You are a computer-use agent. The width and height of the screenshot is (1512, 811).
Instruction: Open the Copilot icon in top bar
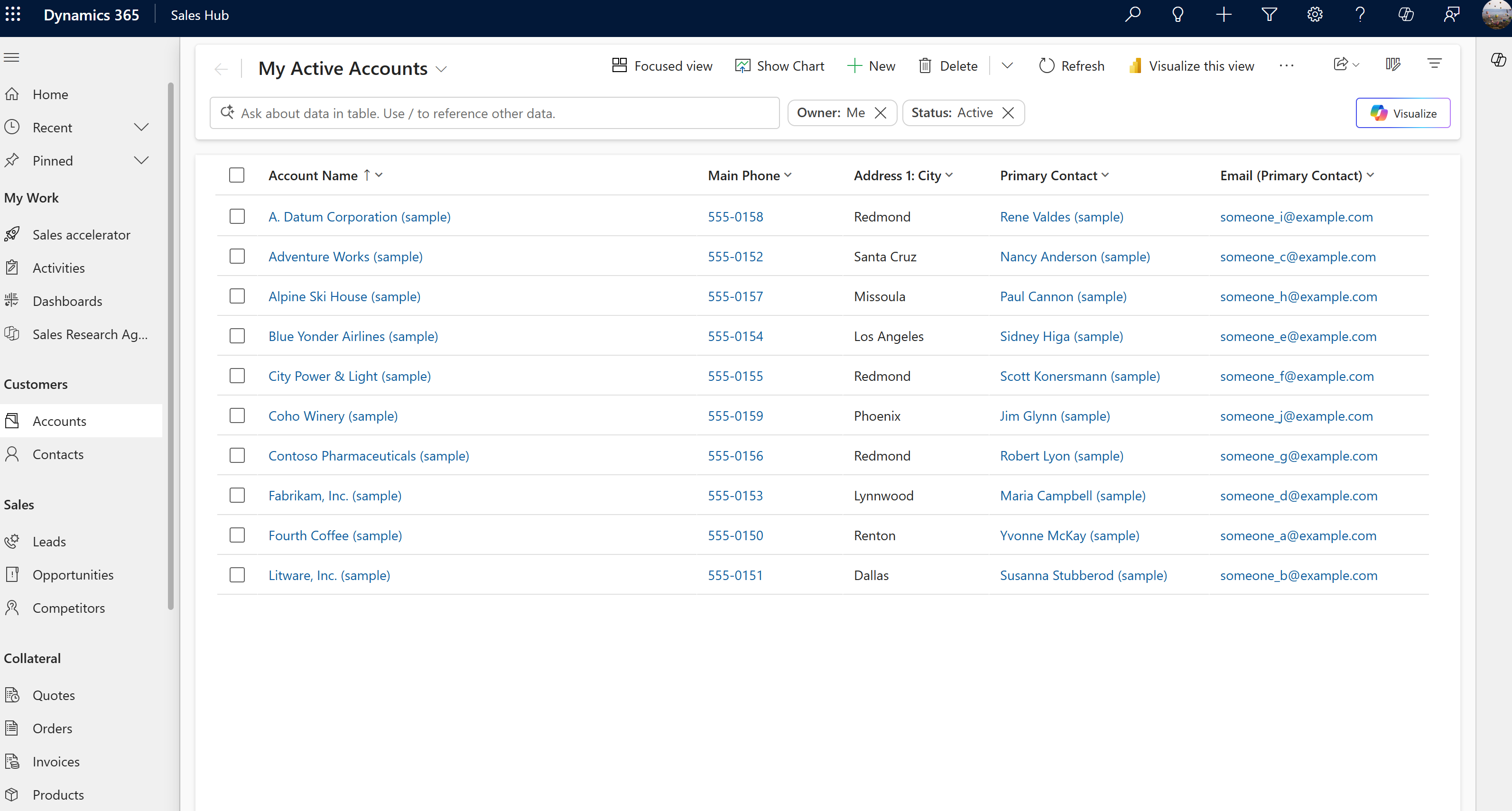tap(1406, 15)
